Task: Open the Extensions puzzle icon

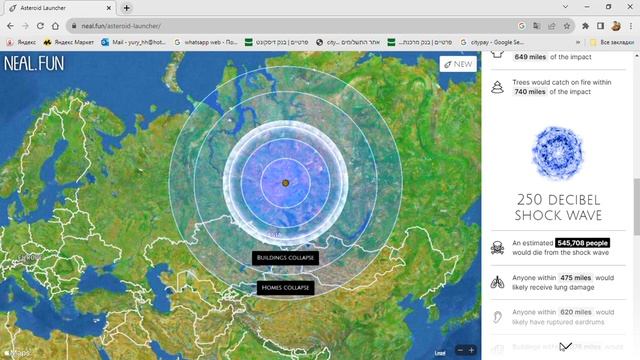Action: coord(585,26)
